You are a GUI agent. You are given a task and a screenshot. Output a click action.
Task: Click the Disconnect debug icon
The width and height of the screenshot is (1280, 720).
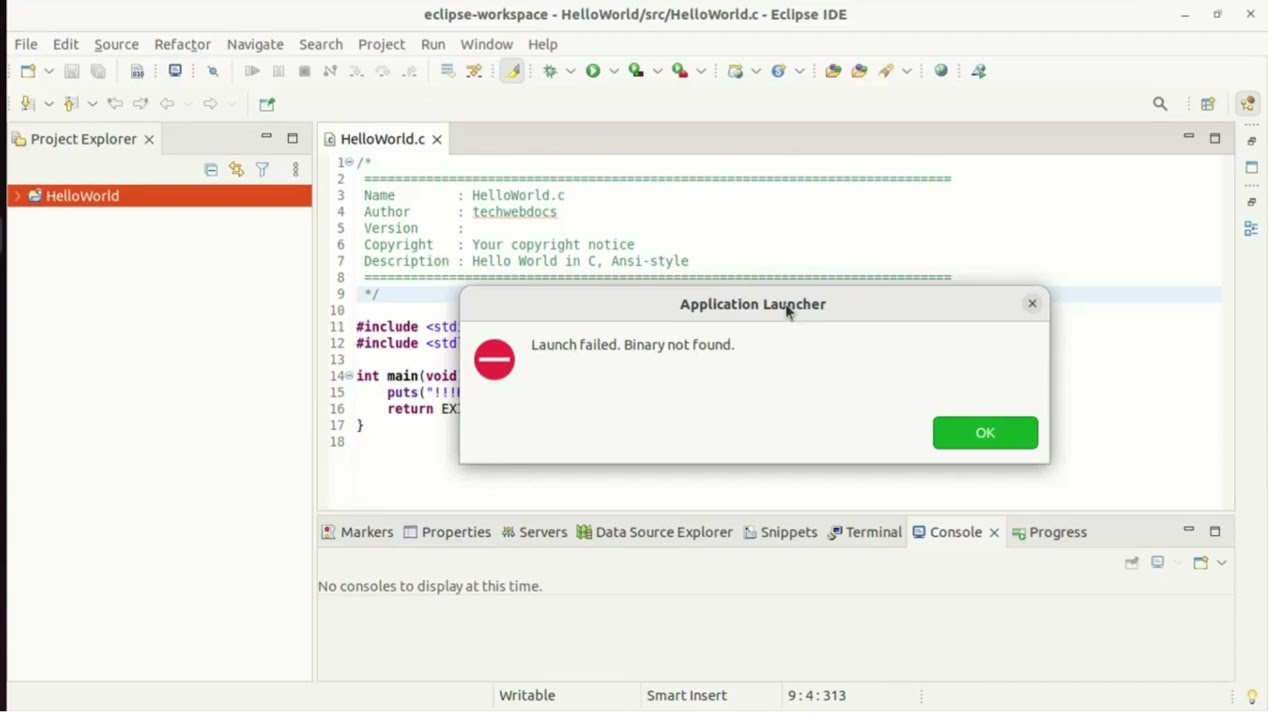[x=330, y=71]
